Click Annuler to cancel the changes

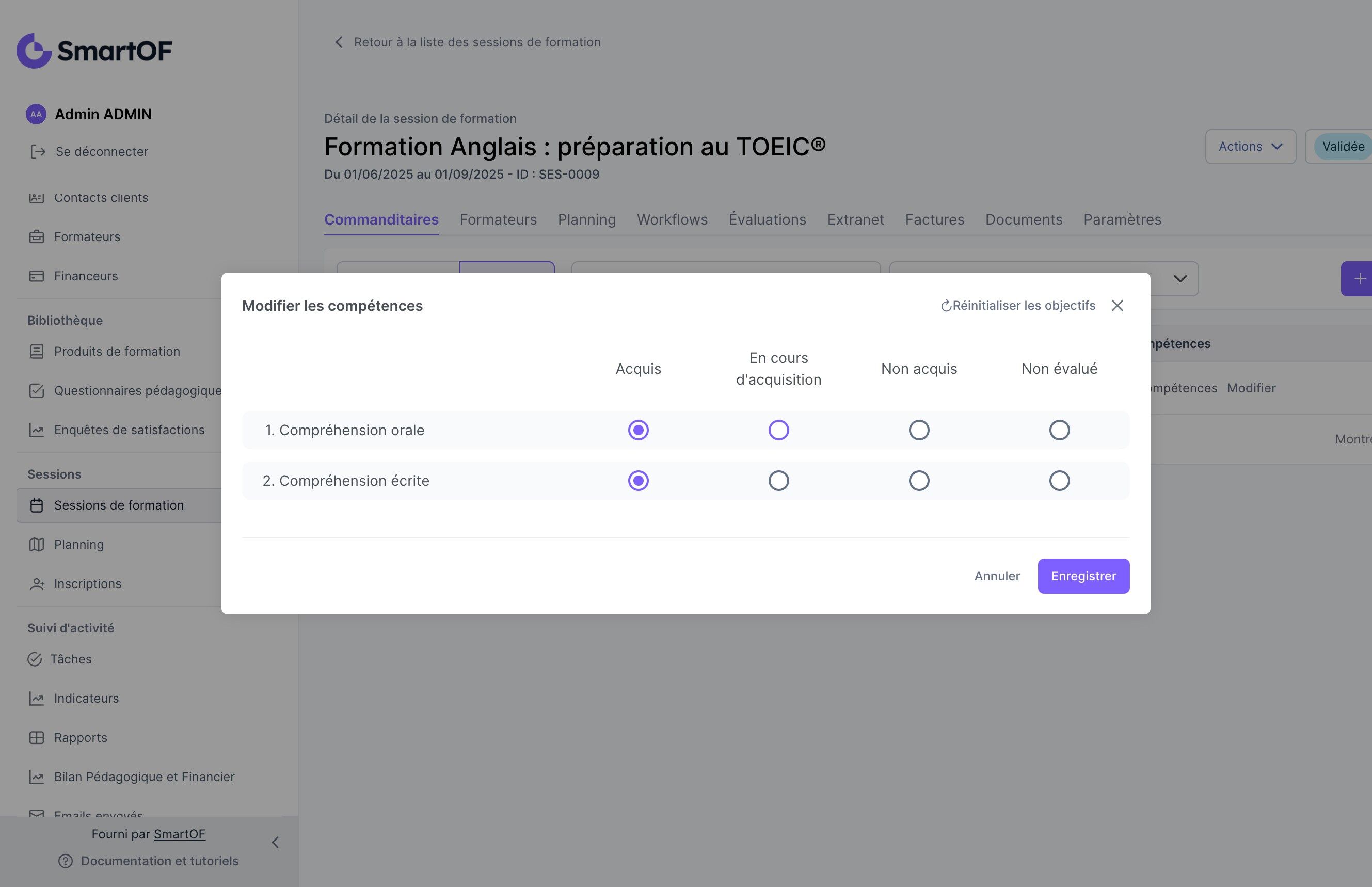point(997,576)
